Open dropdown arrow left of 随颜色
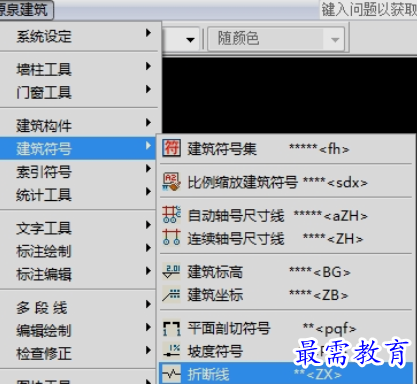The image size is (417, 384). [190, 40]
